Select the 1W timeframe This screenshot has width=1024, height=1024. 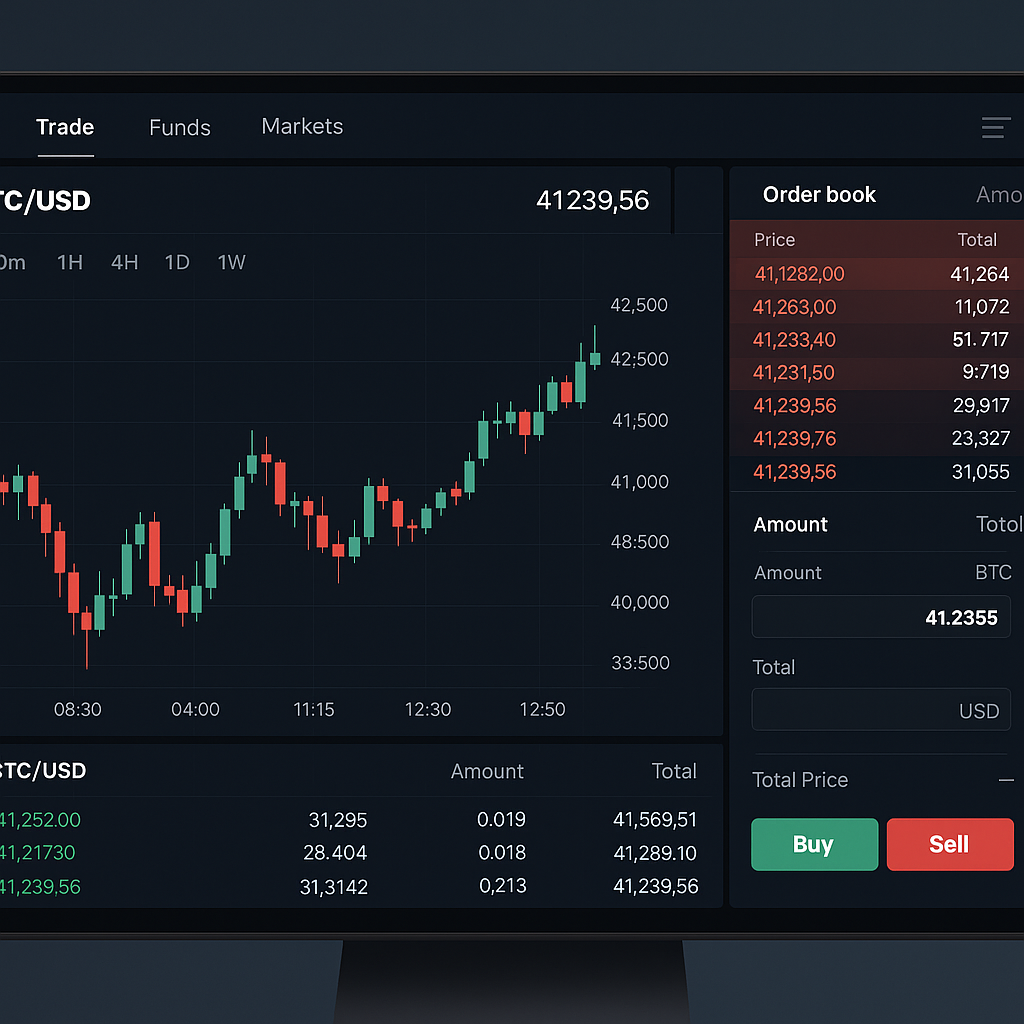(x=231, y=262)
